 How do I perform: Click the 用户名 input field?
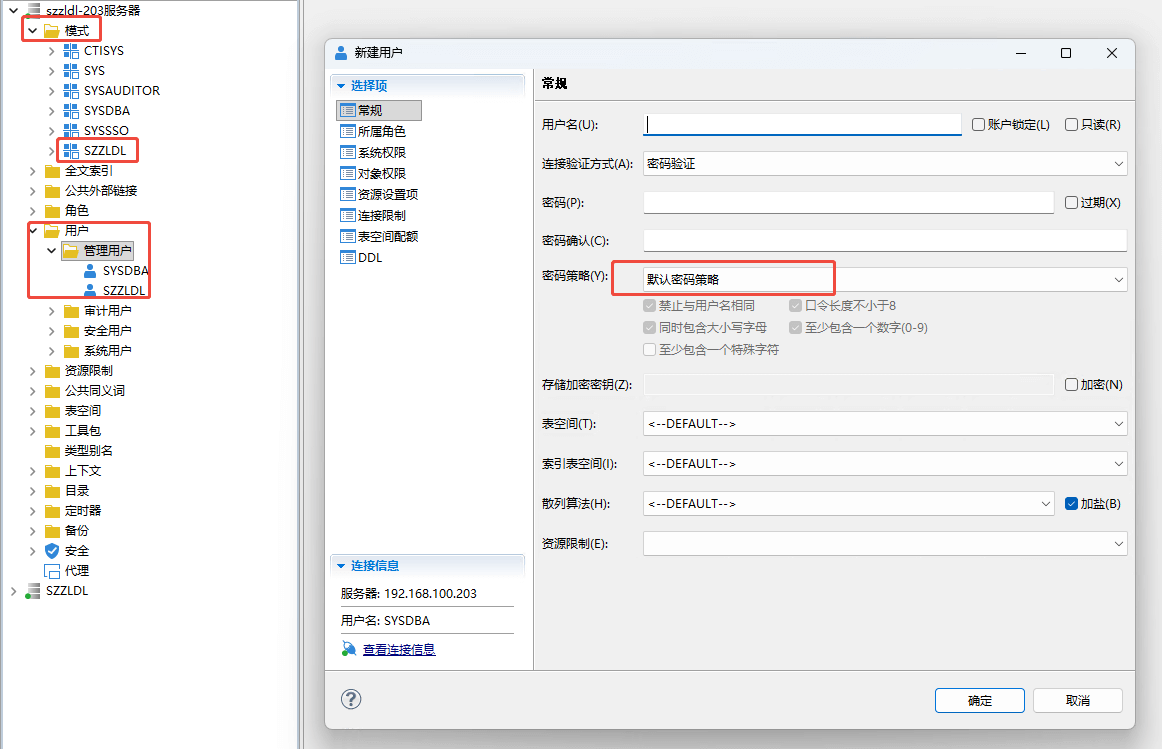802,125
